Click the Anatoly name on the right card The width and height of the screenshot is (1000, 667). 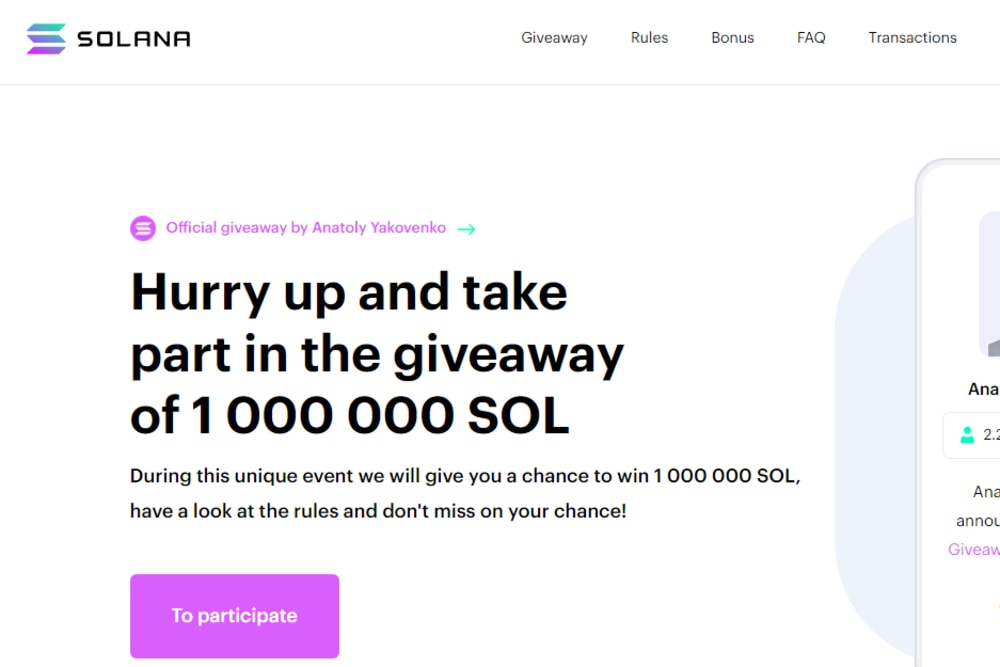985,389
